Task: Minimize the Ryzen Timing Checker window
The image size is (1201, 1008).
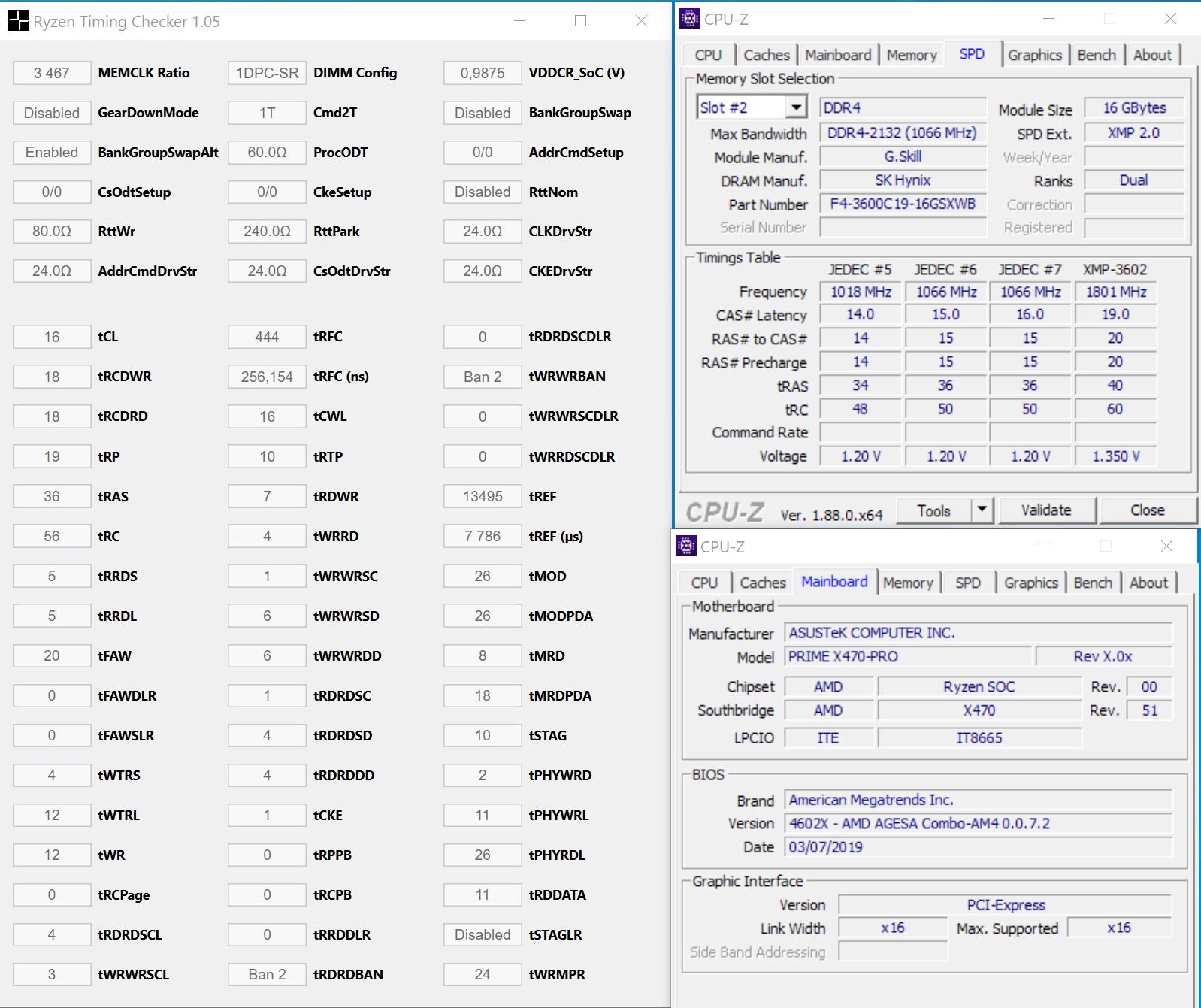Action: [519, 21]
